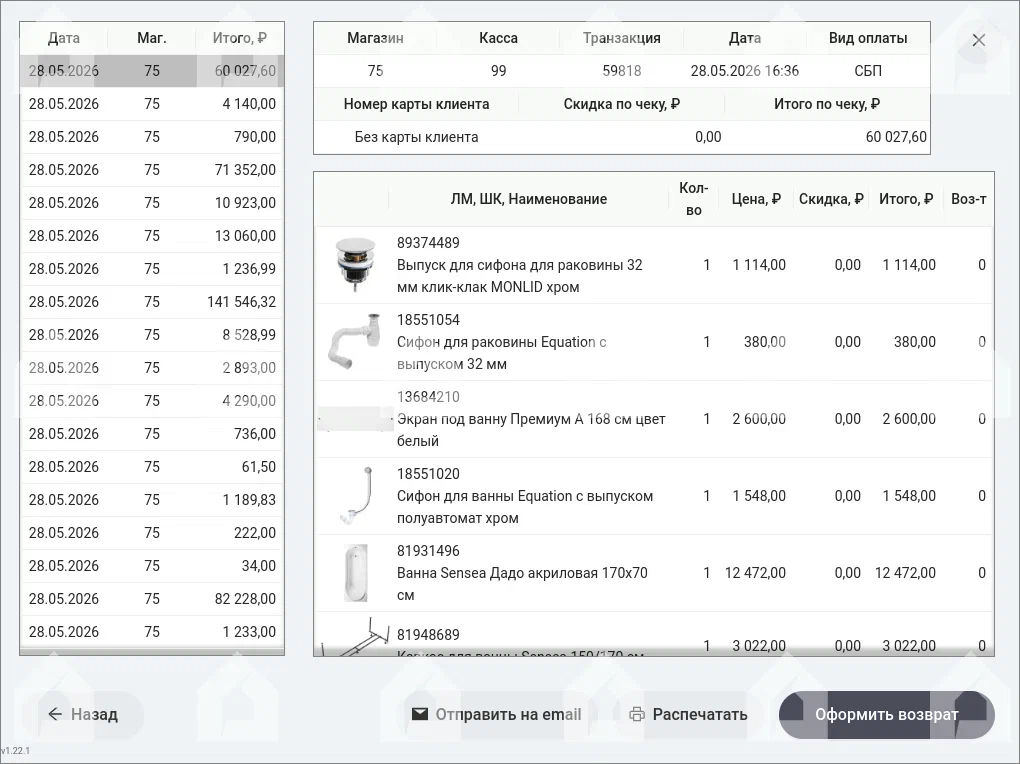The width and height of the screenshot is (1020, 764).
Task: Click the Дата column header in receipts list
Action: 64,38
